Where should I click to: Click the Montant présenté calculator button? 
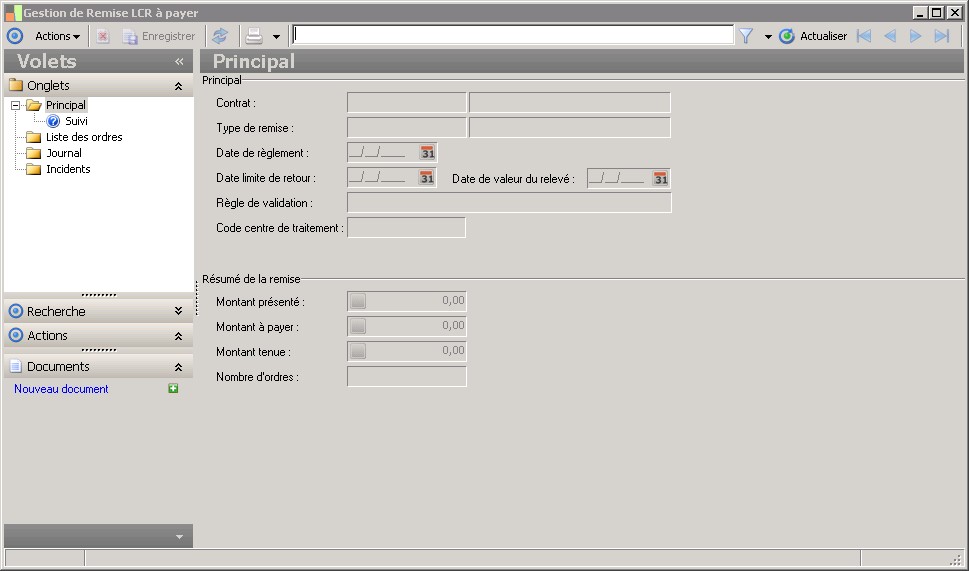358,301
